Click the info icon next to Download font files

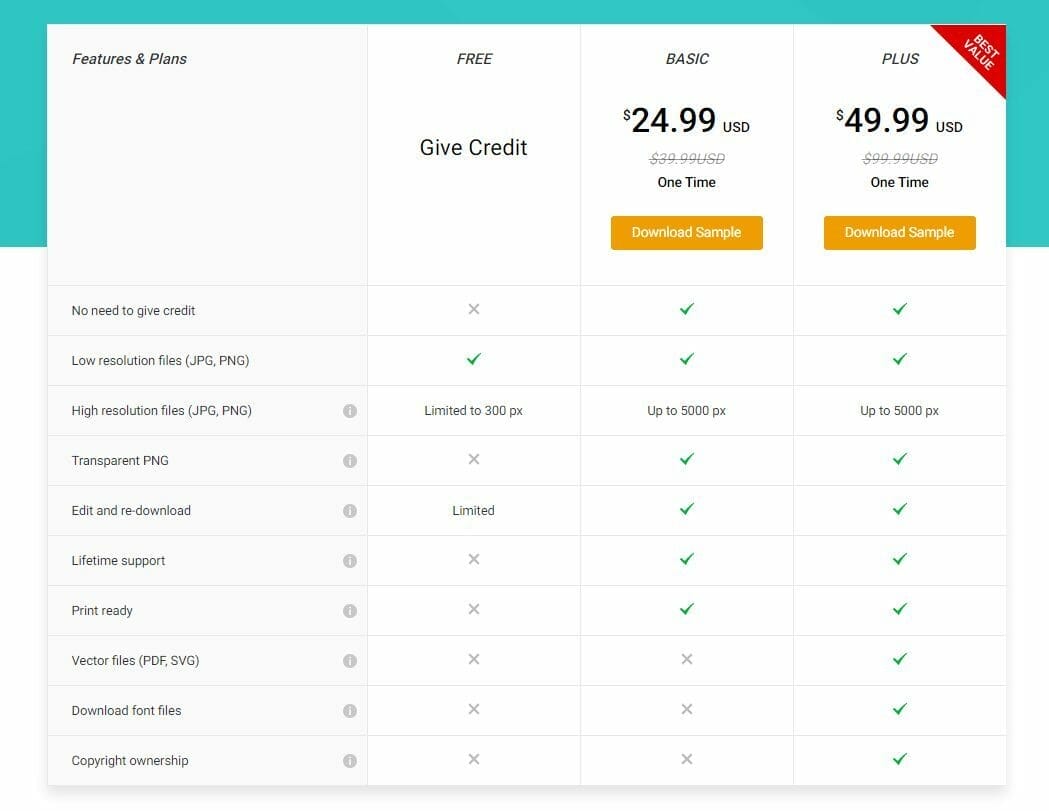351,710
